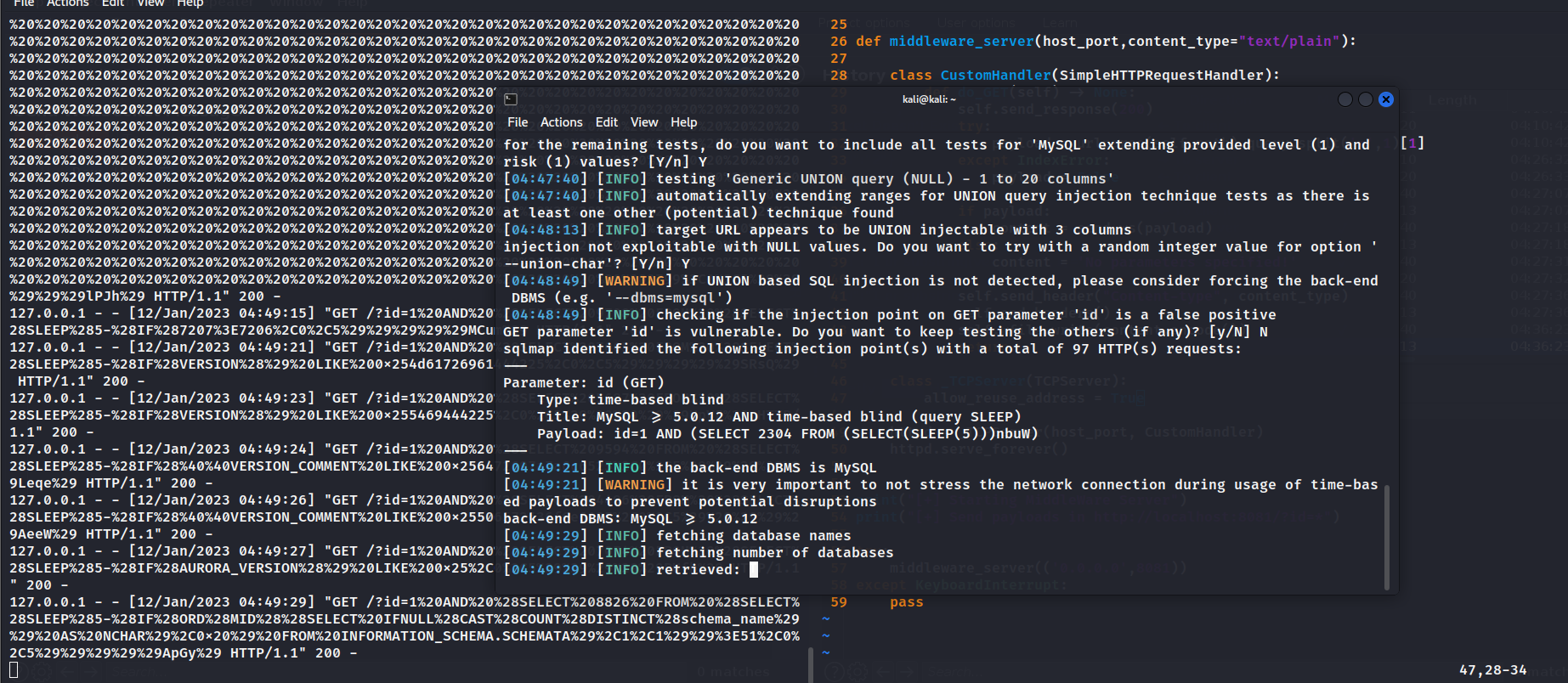Open Help menu in kali@kali terminal
The image size is (1568, 683).
point(684,122)
